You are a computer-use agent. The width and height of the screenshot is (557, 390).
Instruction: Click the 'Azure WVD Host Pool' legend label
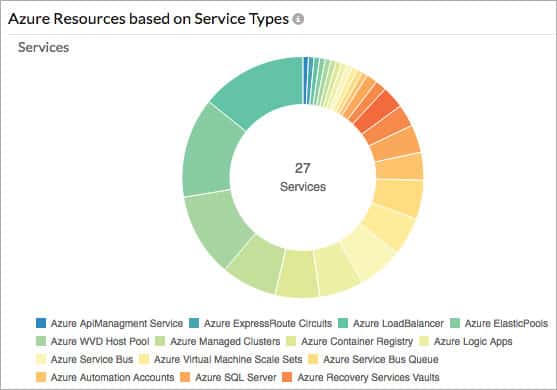coord(100,341)
